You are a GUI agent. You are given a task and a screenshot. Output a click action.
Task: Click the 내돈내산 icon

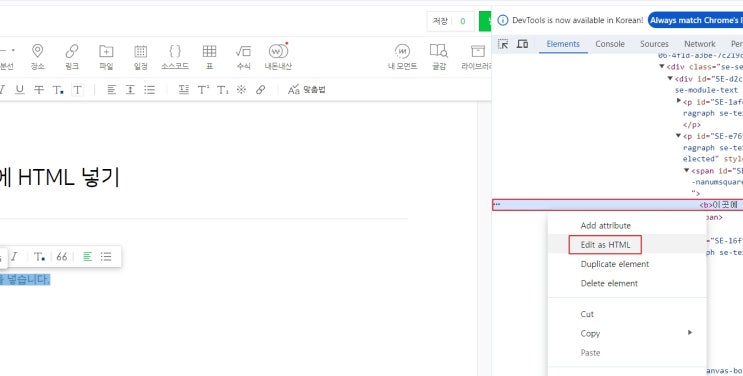coord(278,56)
